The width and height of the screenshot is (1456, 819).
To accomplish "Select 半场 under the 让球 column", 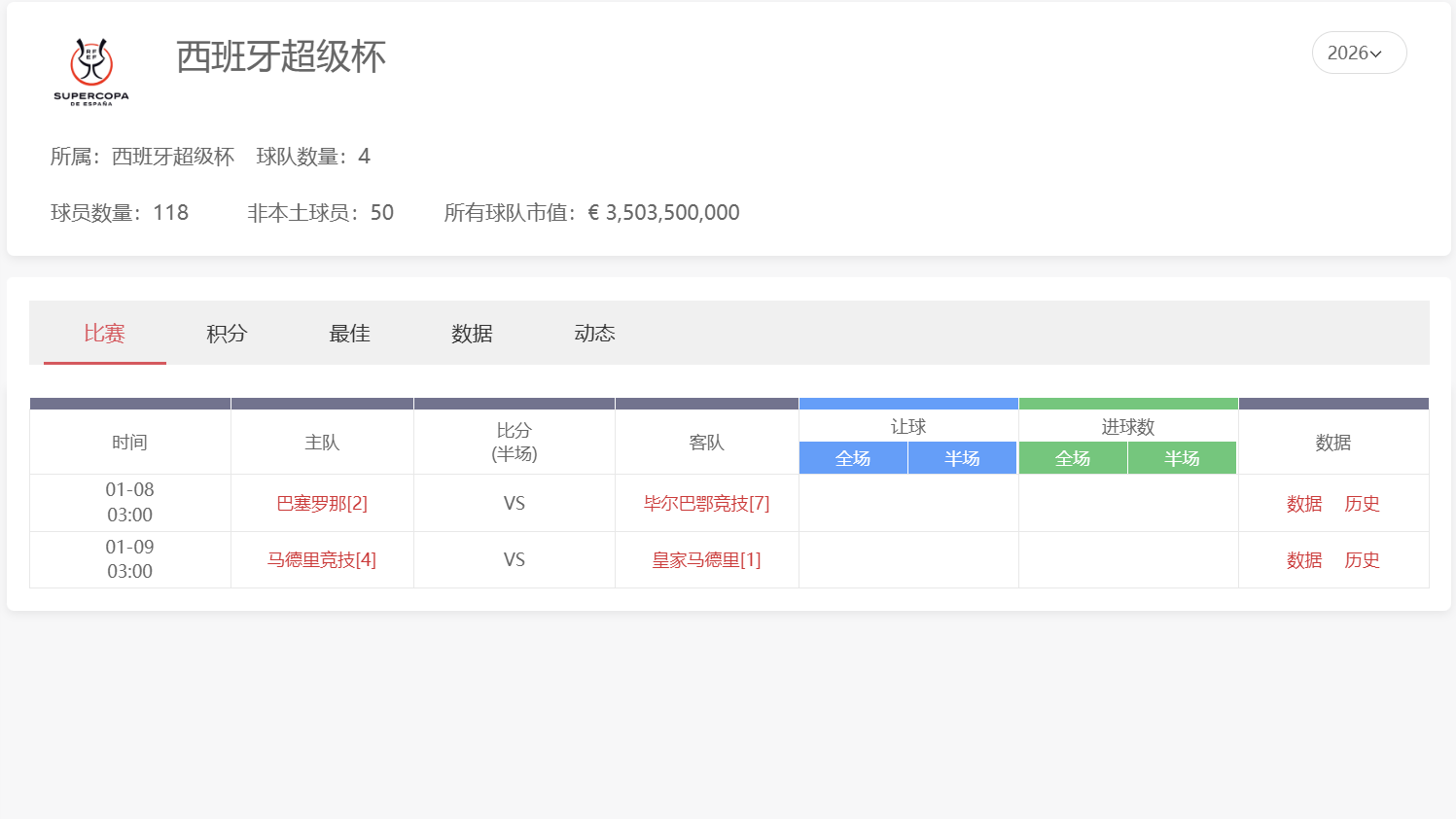I will click(x=962, y=457).
